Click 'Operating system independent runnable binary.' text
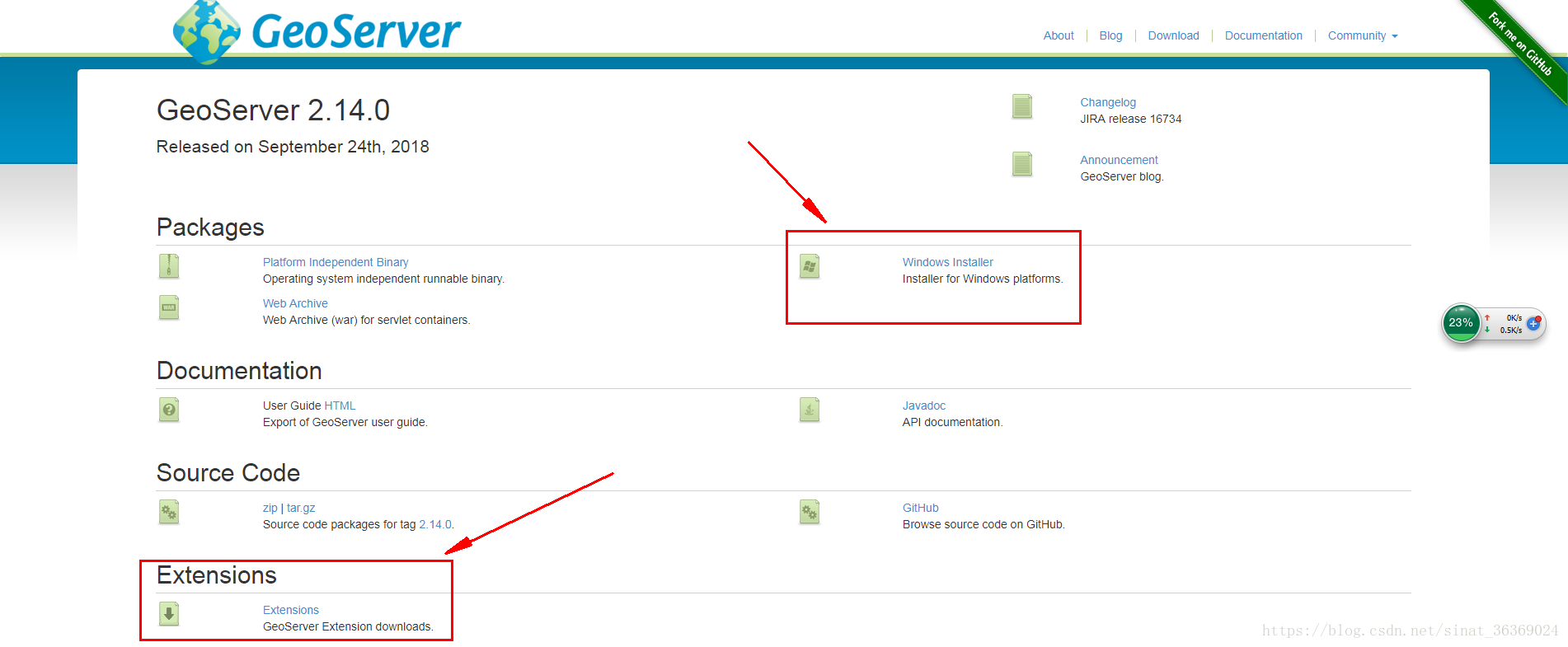The image size is (1568, 647). 383,279
